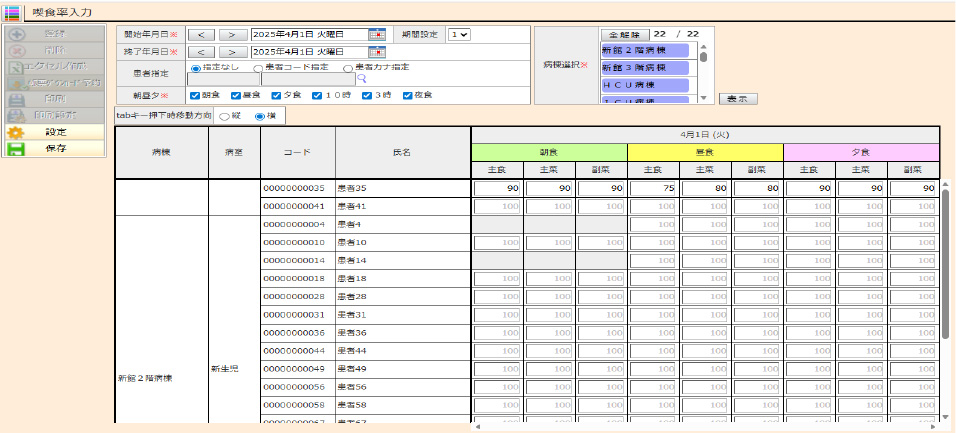Click the 設定 gear icon in sidebar
This screenshot has height=433, width=956.
pyautogui.click(x=16, y=132)
